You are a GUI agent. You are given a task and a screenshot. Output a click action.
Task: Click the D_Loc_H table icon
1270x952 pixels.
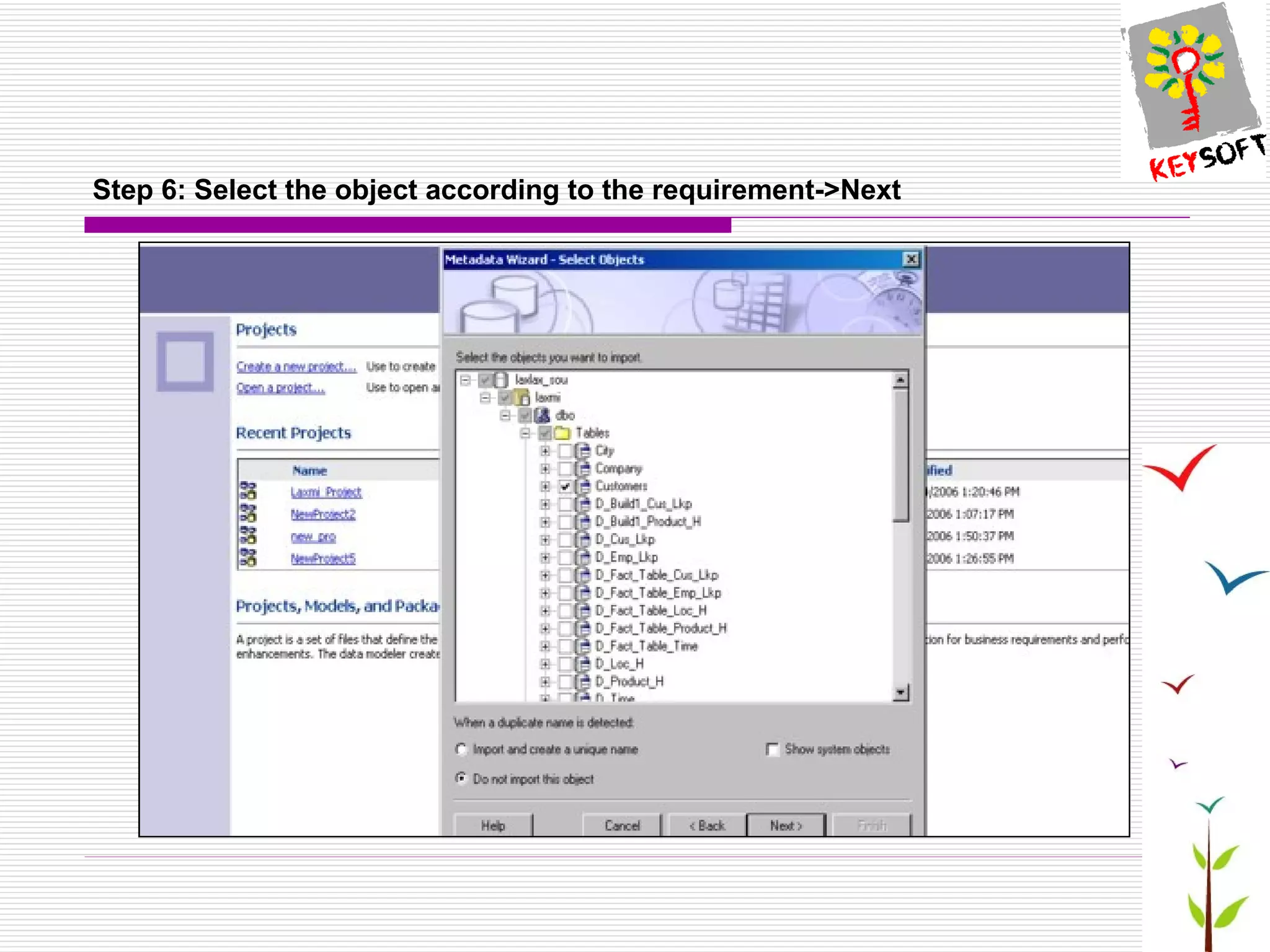coord(583,664)
